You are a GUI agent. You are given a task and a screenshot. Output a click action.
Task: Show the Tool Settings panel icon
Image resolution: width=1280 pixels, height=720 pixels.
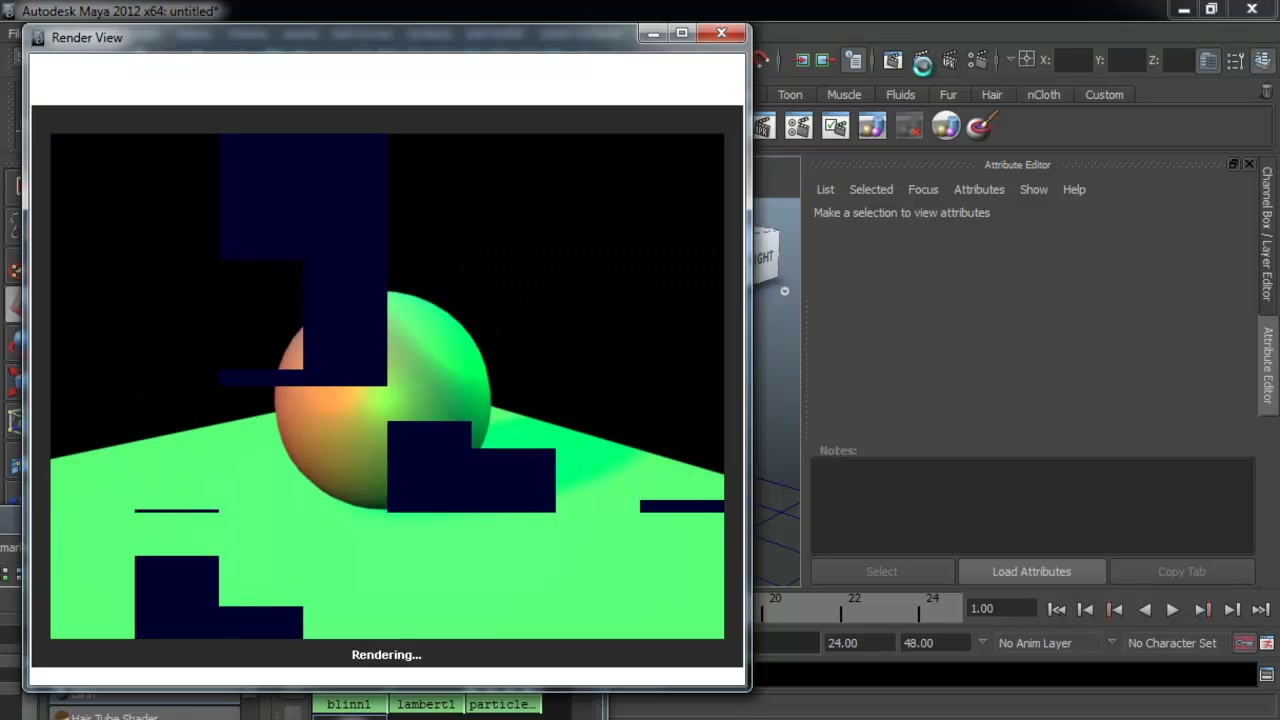coord(1235,61)
